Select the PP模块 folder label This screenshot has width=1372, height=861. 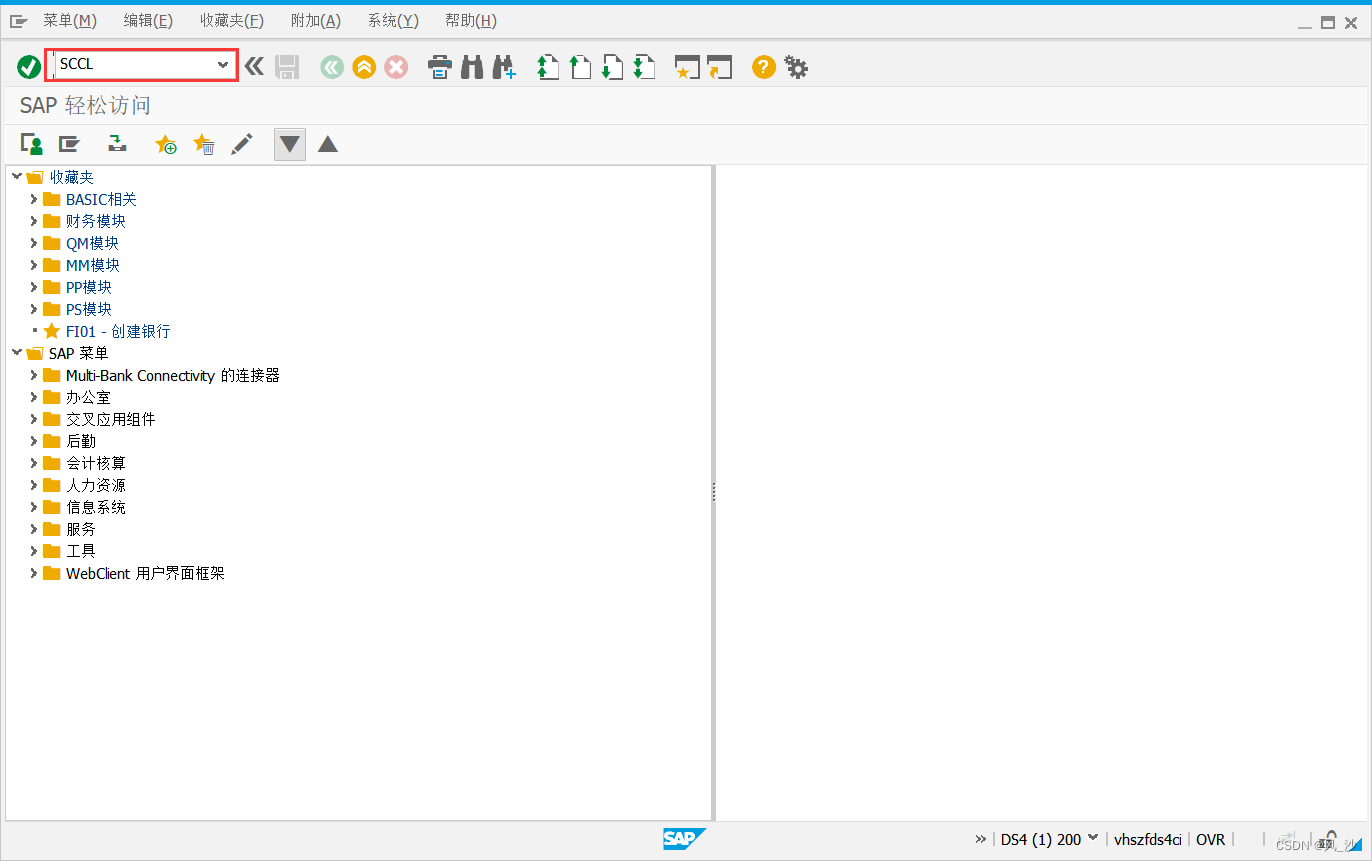pyautogui.click(x=89, y=287)
